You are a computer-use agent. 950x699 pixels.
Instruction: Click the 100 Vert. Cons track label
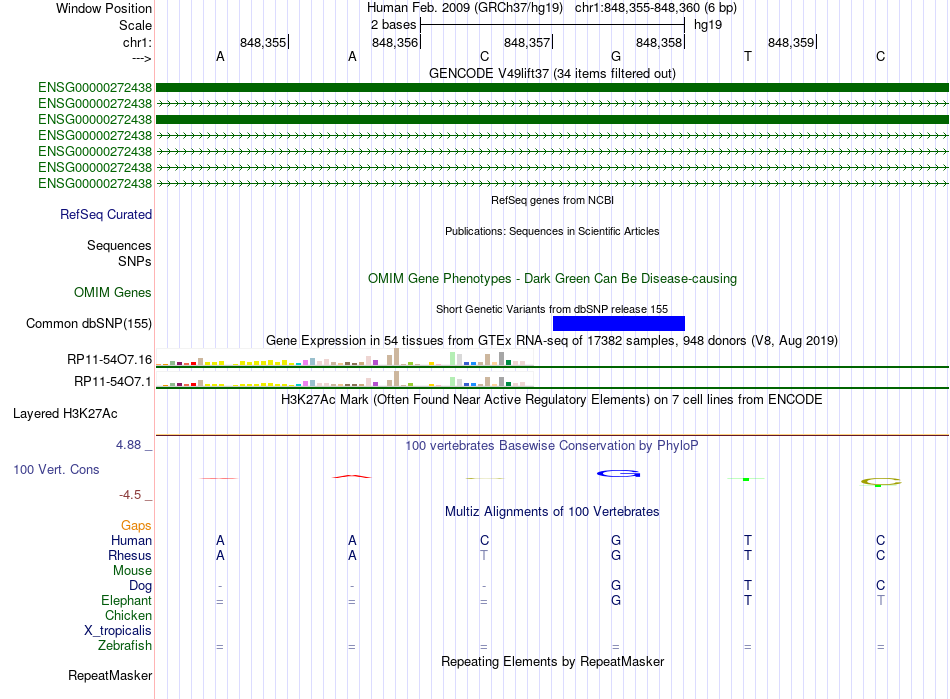tap(56, 469)
